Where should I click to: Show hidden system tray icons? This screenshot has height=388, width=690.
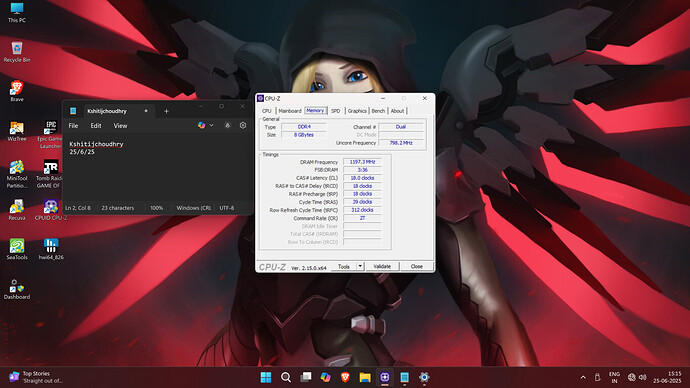pos(583,377)
